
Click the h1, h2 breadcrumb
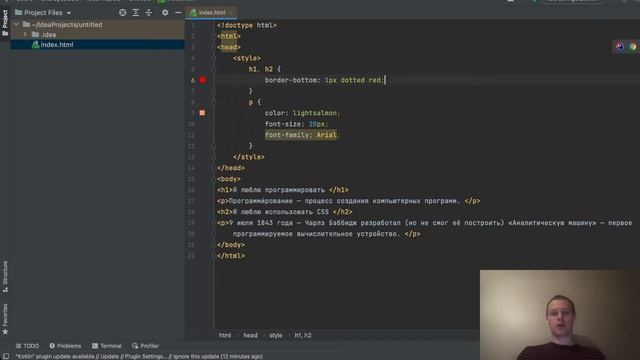[303, 335]
